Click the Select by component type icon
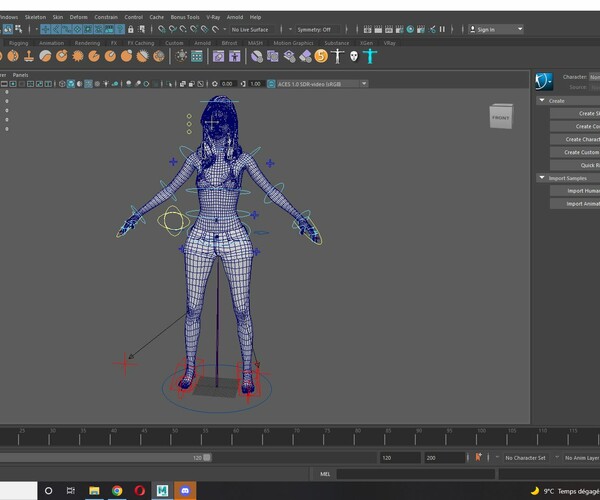The width and height of the screenshot is (600, 500). point(18,29)
